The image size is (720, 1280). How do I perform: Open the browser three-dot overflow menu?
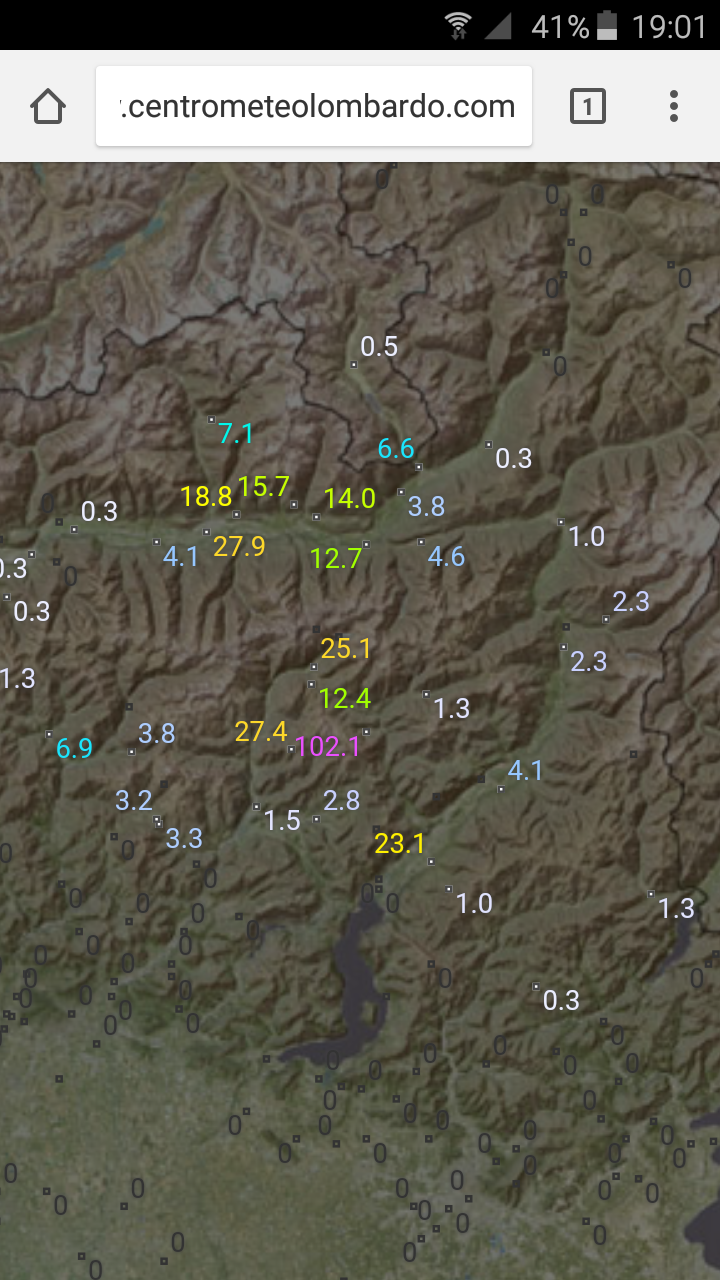(x=674, y=106)
